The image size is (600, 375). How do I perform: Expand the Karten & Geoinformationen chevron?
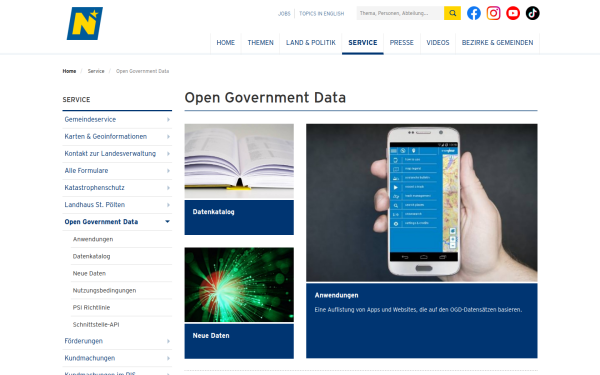pos(168,137)
